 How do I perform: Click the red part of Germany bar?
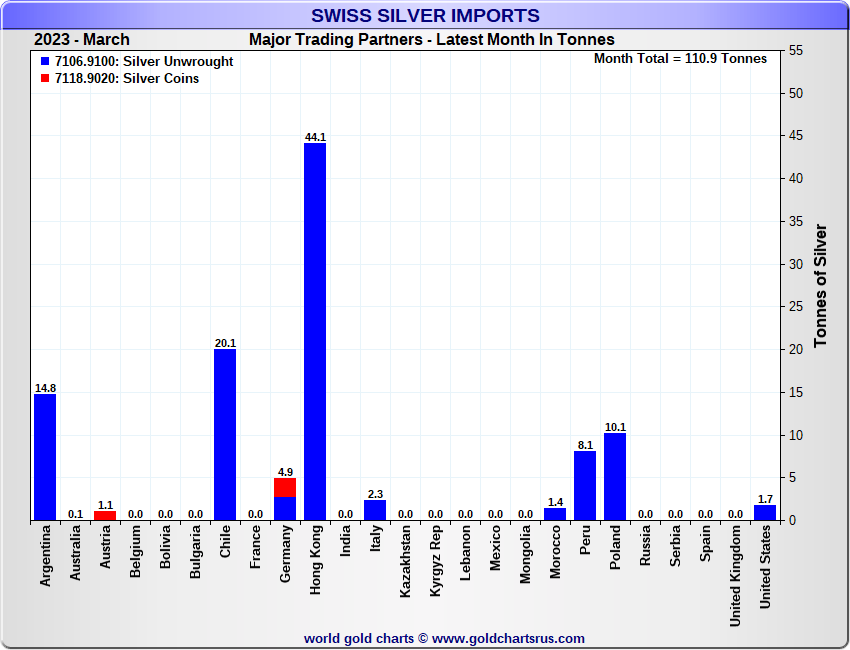click(285, 487)
